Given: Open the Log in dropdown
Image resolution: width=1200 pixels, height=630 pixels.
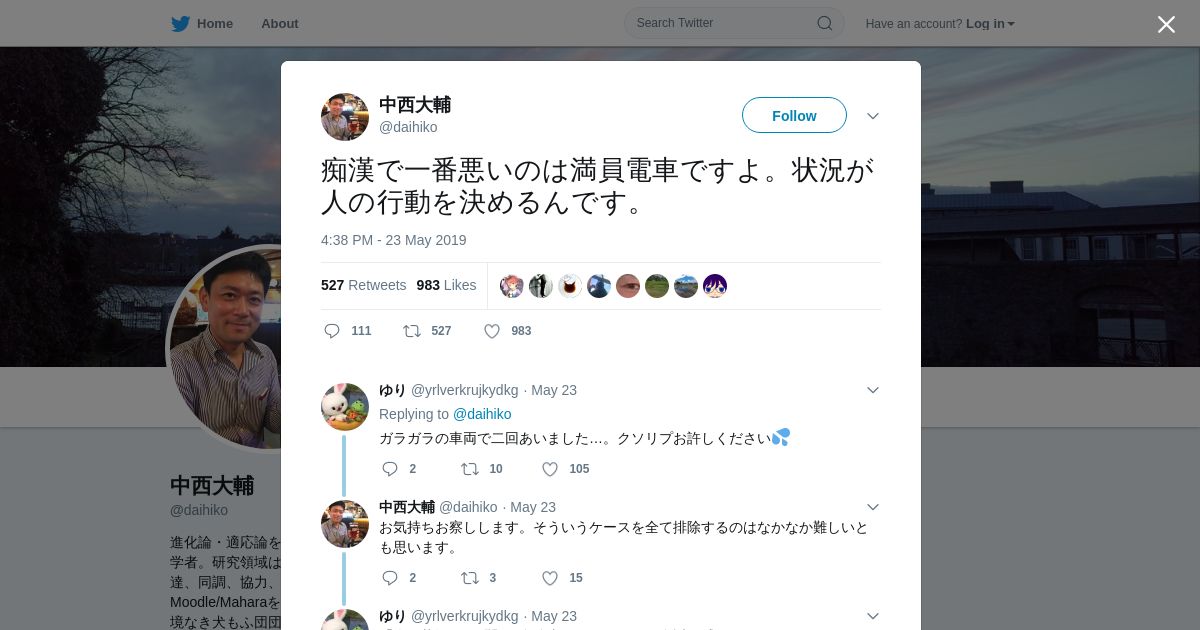Looking at the screenshot, I should click(990, 24).
